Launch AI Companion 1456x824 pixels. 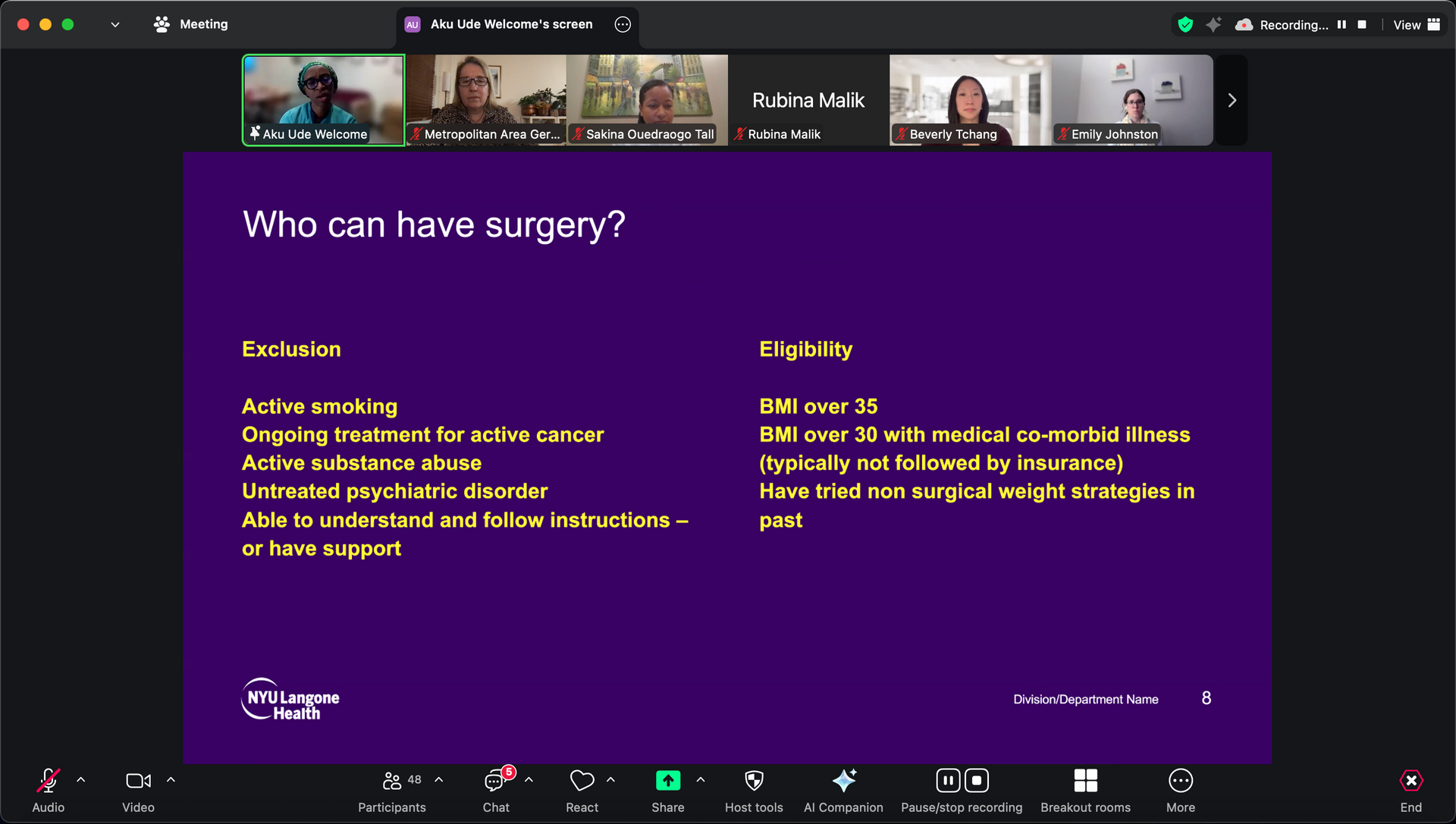(x=843, y=791)
